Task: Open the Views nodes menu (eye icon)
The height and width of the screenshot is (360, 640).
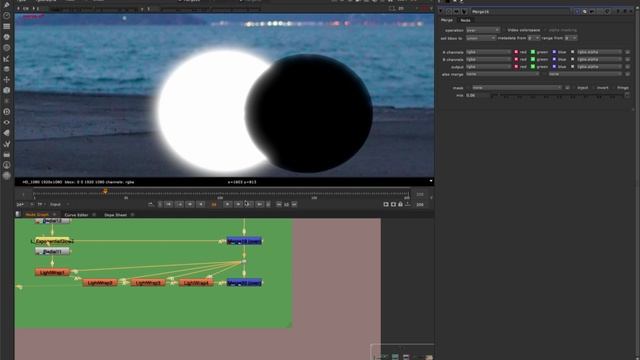Action: (x=7, y=122)
